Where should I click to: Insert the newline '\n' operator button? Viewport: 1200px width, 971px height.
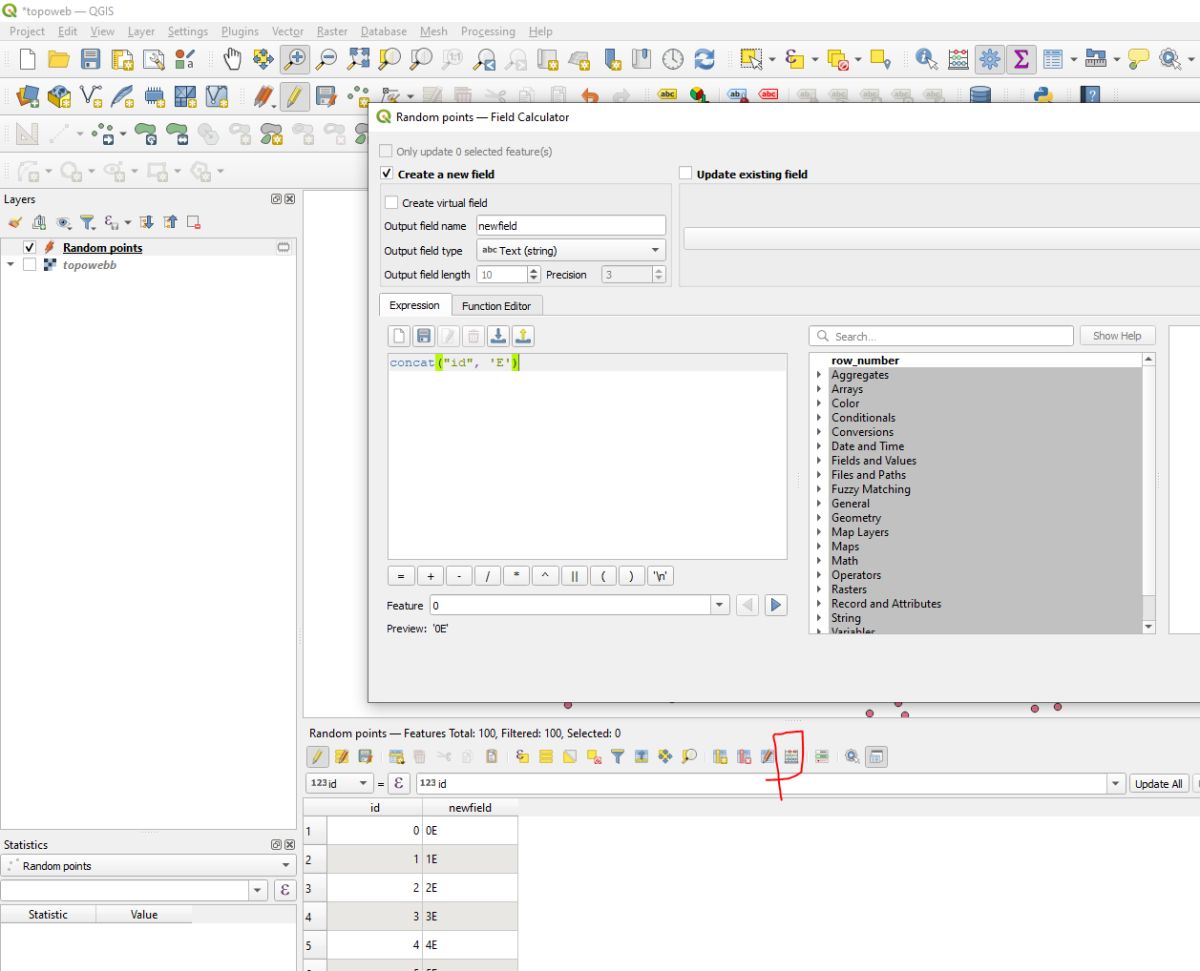point(661,577)
